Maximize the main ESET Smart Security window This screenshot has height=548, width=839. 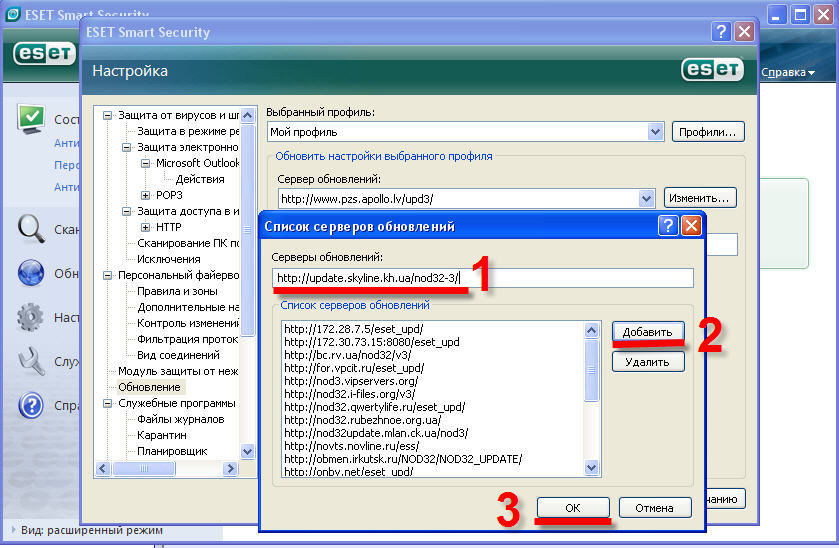point(800,14)
